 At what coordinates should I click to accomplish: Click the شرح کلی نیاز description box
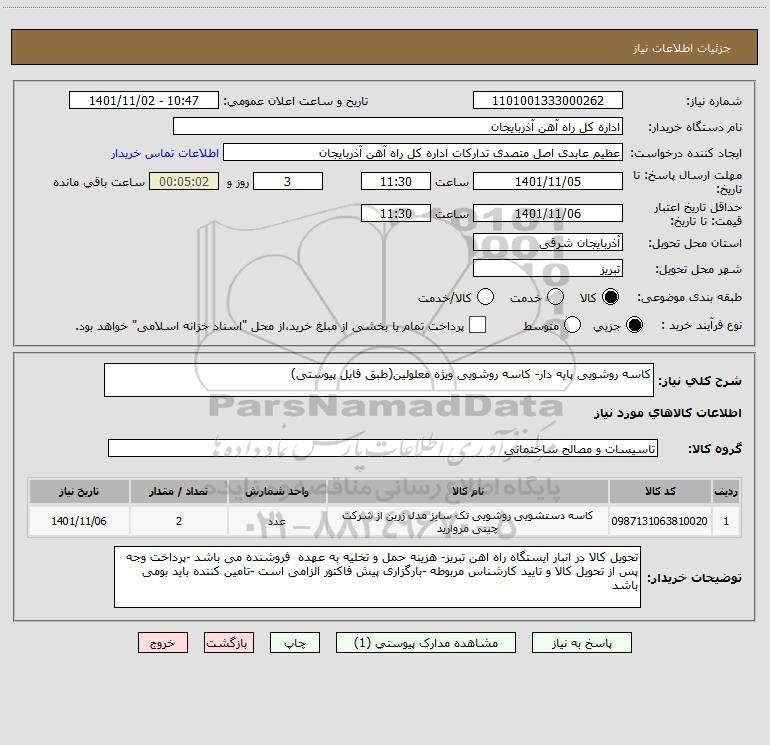click(379, 380)
